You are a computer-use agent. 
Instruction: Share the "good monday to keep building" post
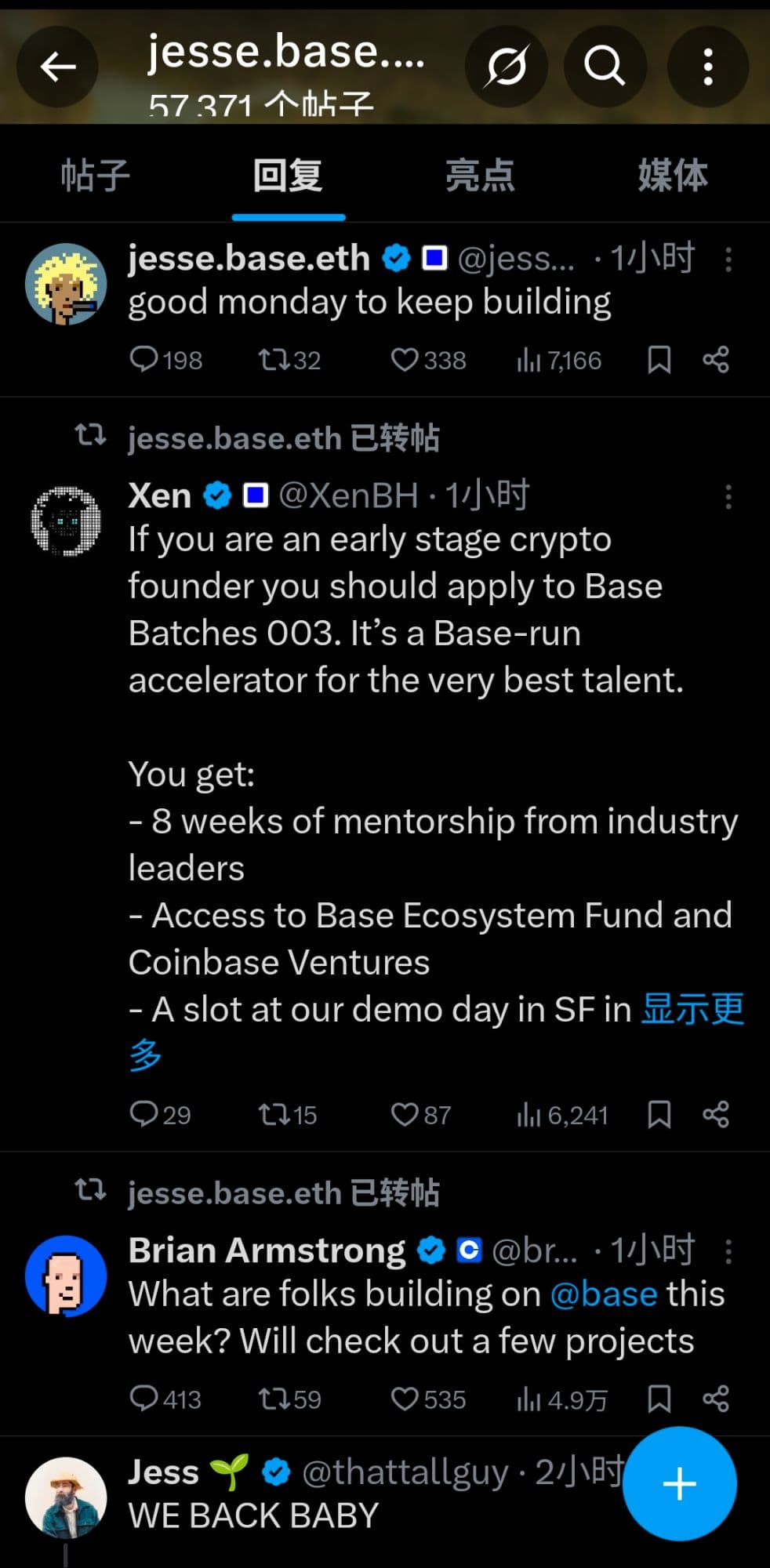(716, 360)
